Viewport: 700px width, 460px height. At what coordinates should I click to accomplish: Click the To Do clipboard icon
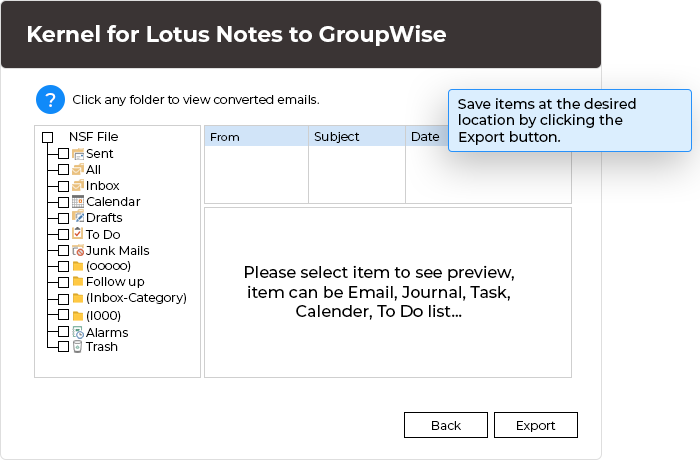tap(78, 233)
